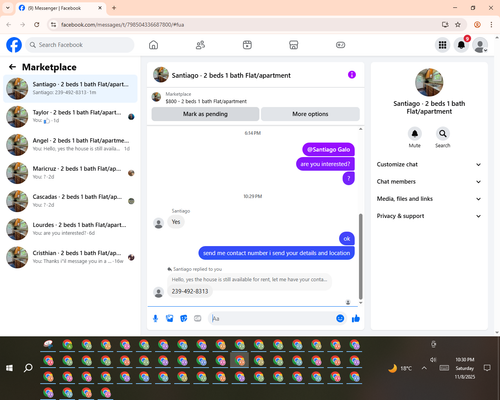Expand Customize chat section
The image size is (500, 400).
tap(429, 164)
